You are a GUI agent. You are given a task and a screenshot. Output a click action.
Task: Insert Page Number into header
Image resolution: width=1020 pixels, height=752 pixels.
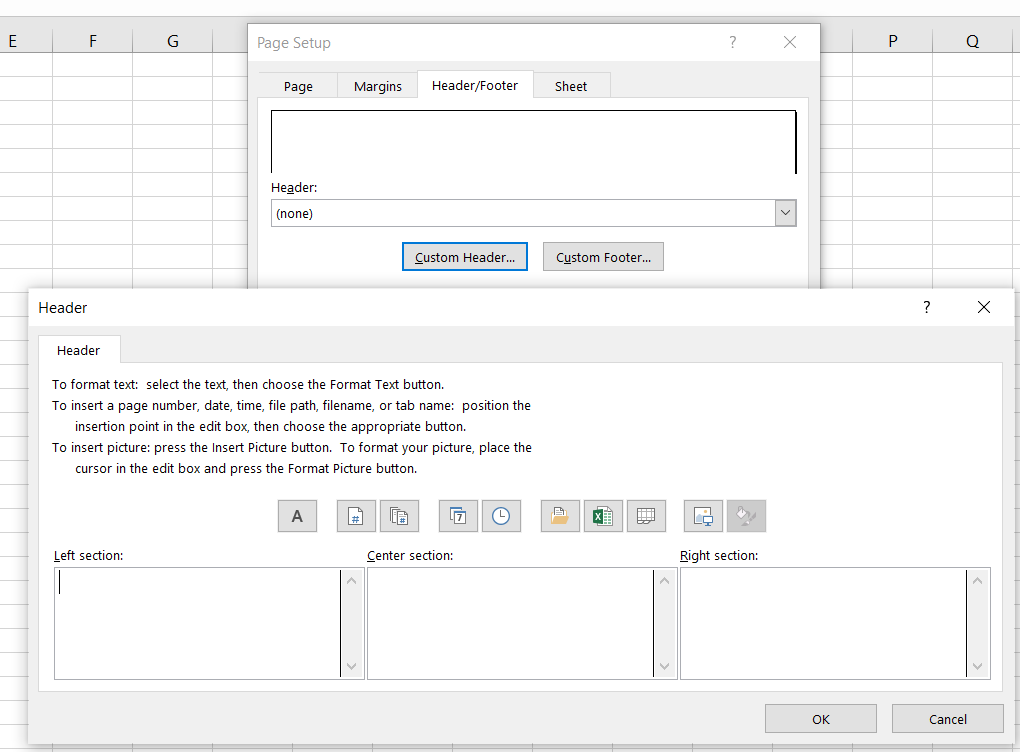pos(356,516)
